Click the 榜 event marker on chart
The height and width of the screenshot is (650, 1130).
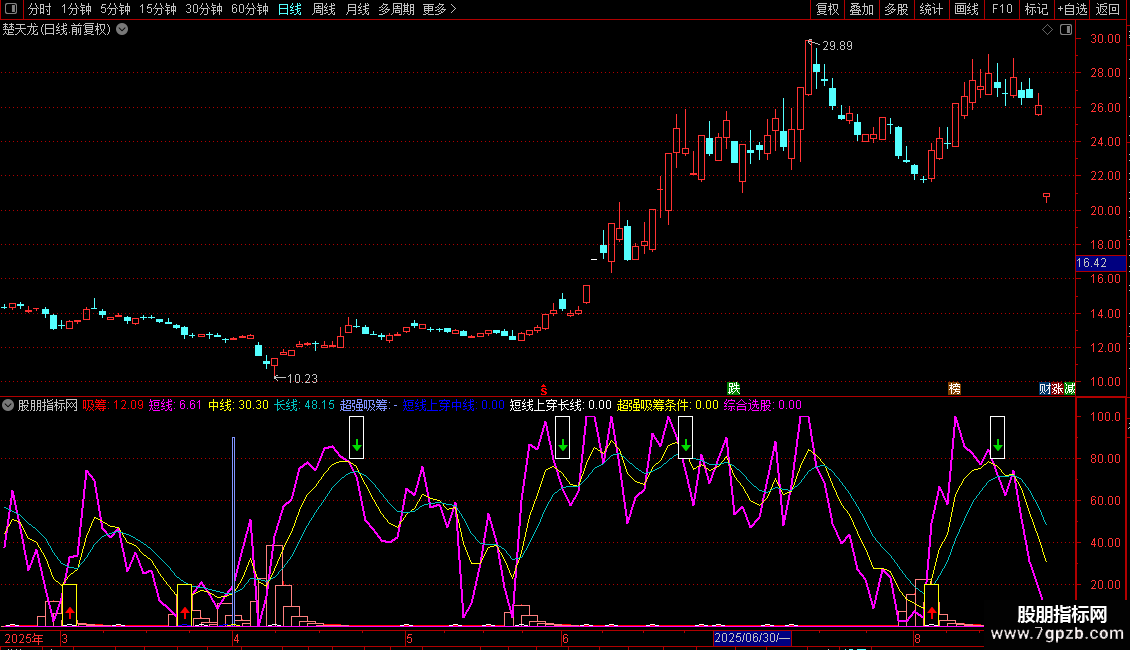954,388
